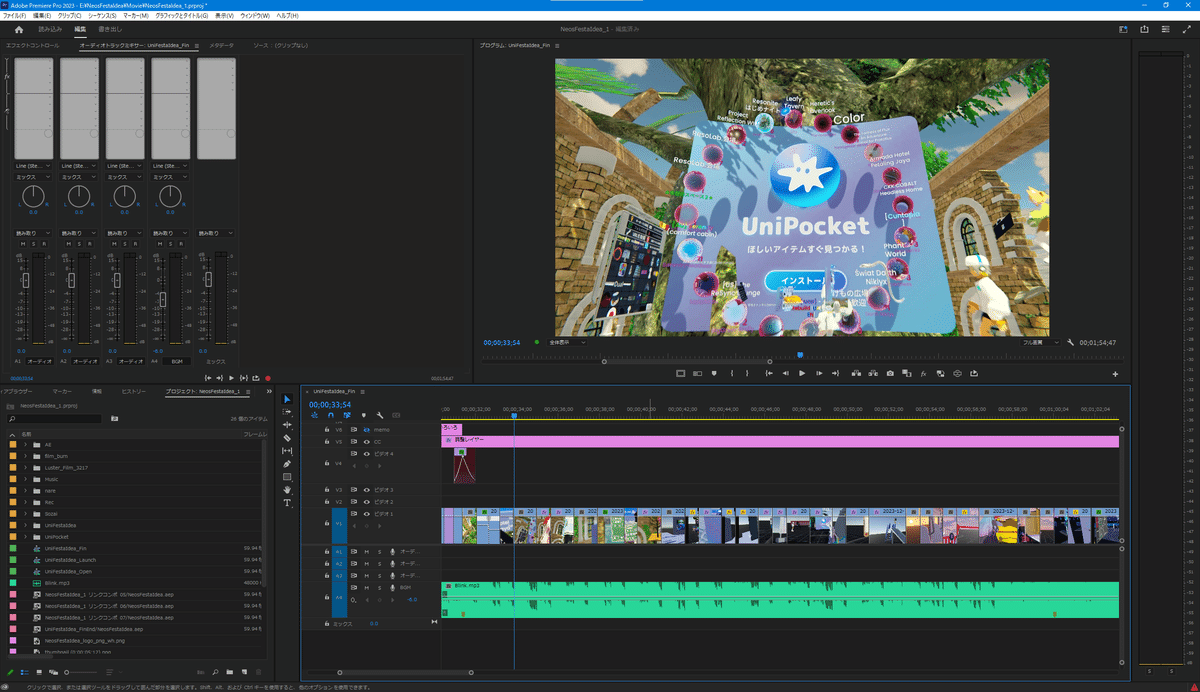Open the ファイル(F) menu
The height and width of the screenshot is (692, 1200).
click(14, 16)
